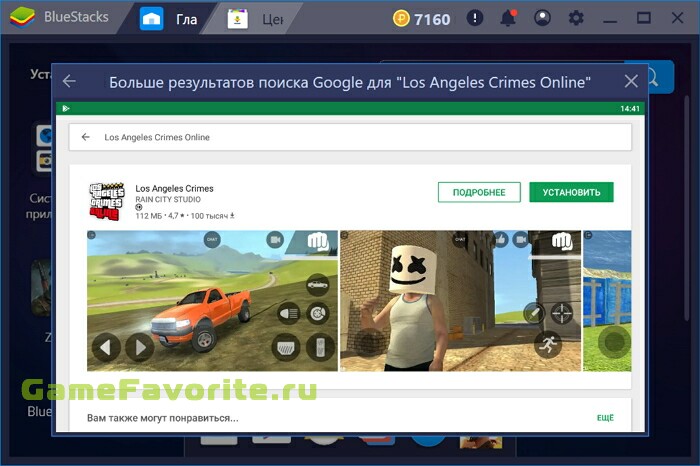
Task: Open the gold coin points balance 7160
Action: [x=421, y=19]
